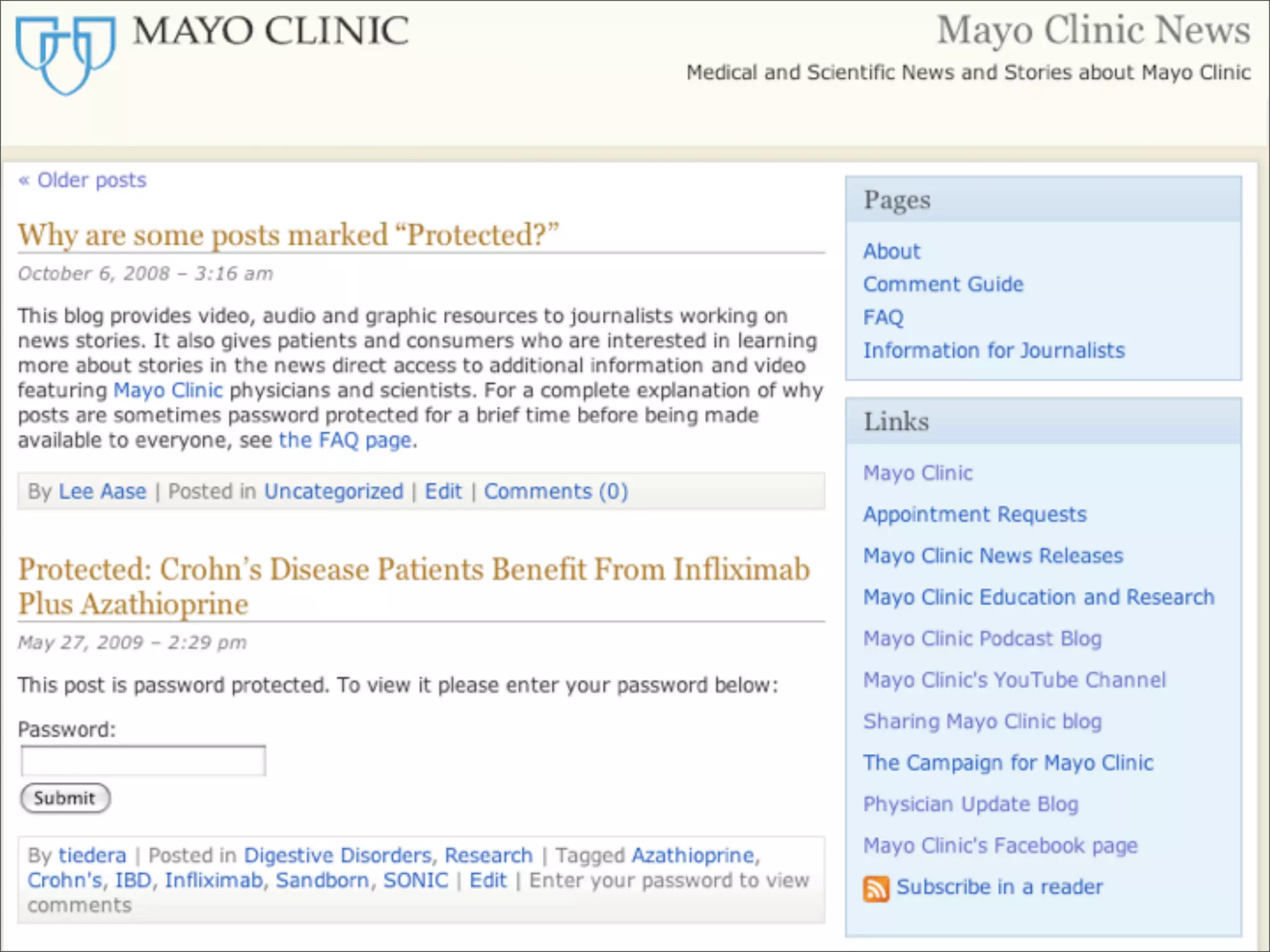Open 'Why are some posts marked Protected' title
This screenshot has height=952, width=1270.
pyautogui.click(x=288, y=236)
